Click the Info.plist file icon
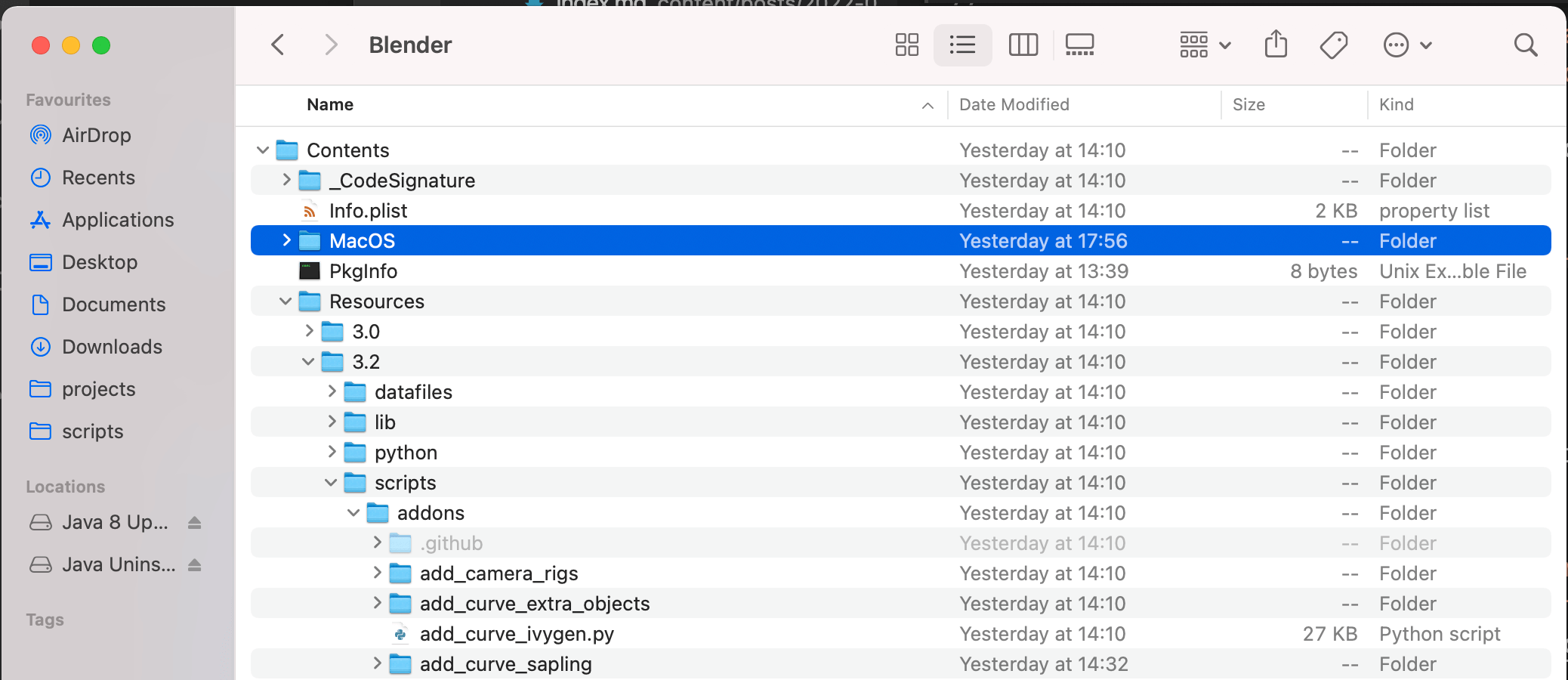Screen dimensions: 1568x680 click(x=310, y=211)
